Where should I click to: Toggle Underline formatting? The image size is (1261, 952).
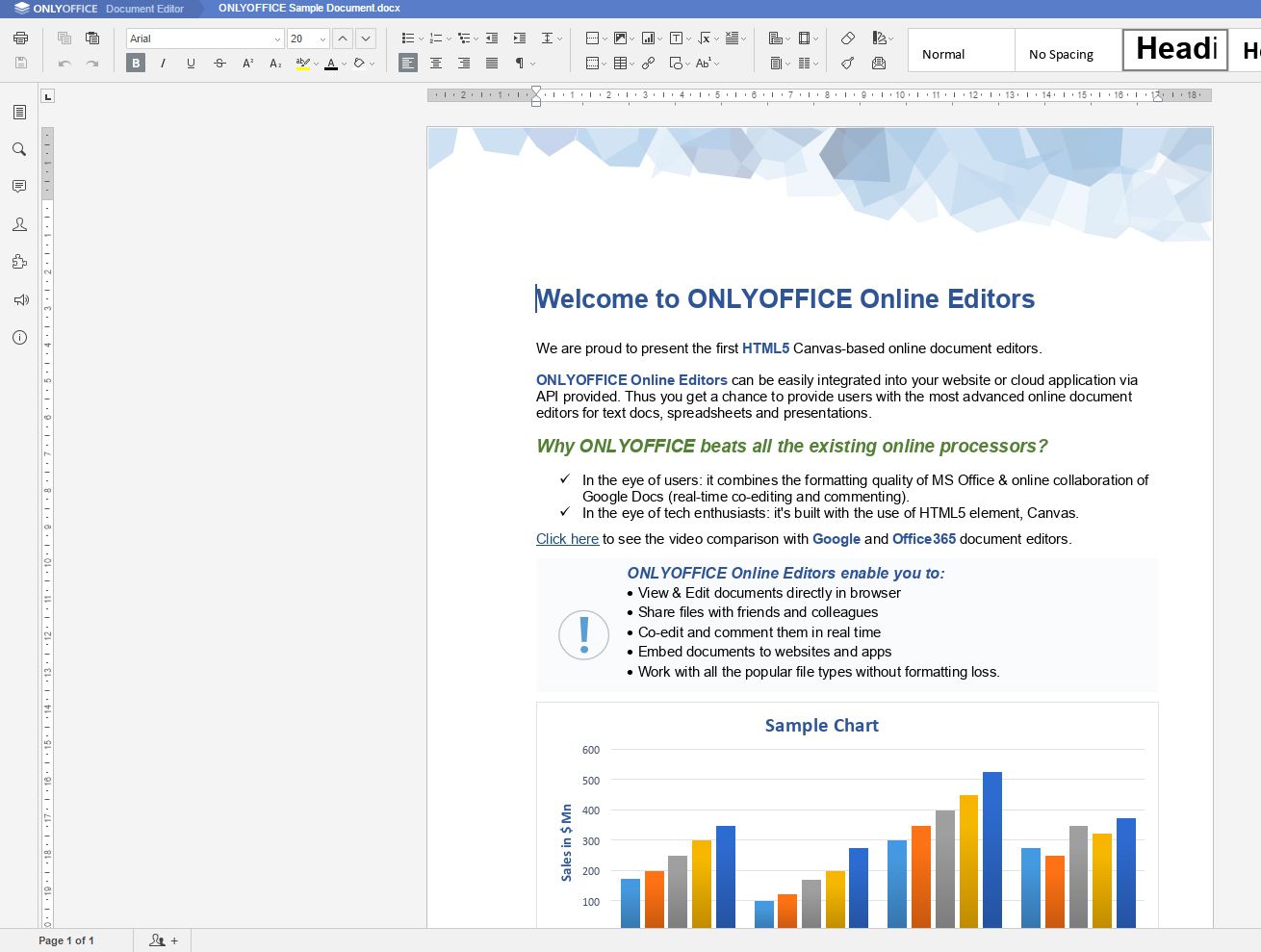click(x=191, y=64)
